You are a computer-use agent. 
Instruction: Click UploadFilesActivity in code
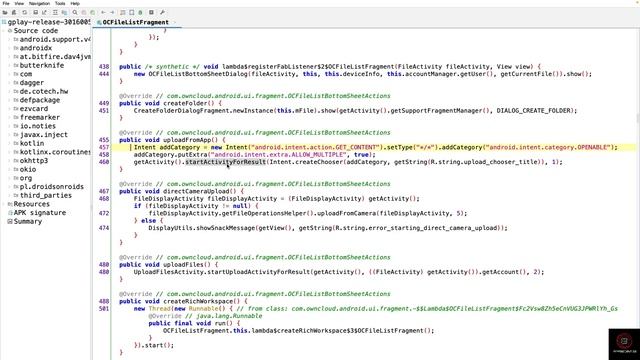point(168,272)
